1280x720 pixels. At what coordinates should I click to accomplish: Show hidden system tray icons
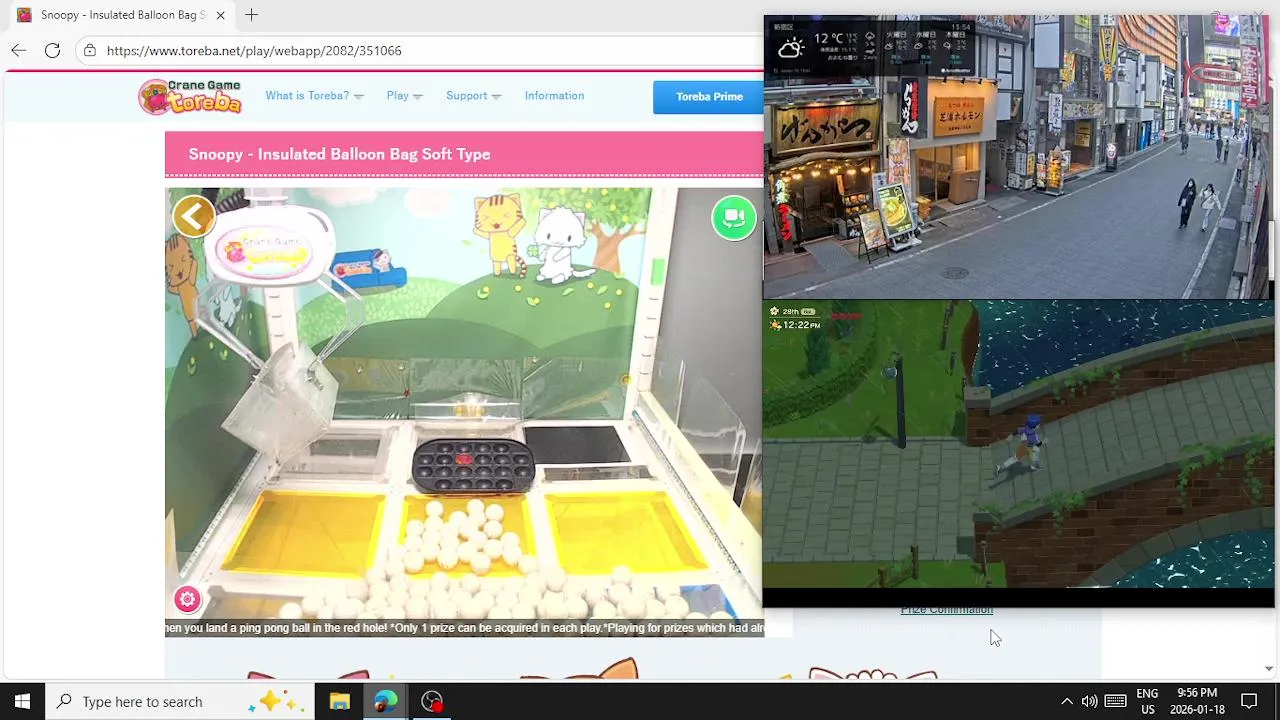click(1066, 701)
